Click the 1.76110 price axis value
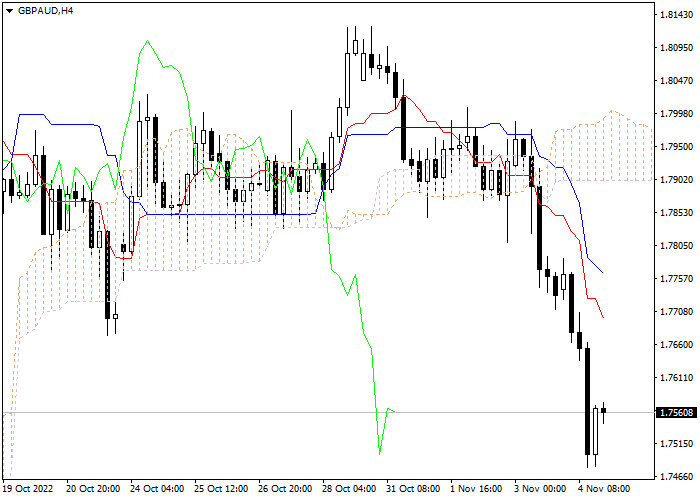700x500 pixels. pos(677,378)
